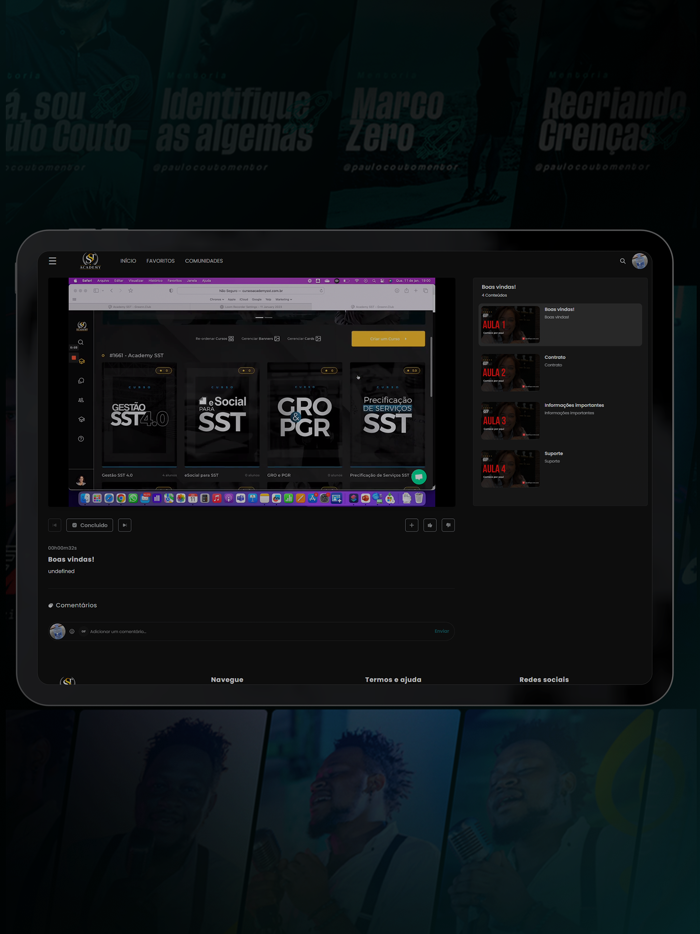Open the AULA 4 lesson thumbnail
This screenshot has width=700, height=934.
tap(511, 468)
